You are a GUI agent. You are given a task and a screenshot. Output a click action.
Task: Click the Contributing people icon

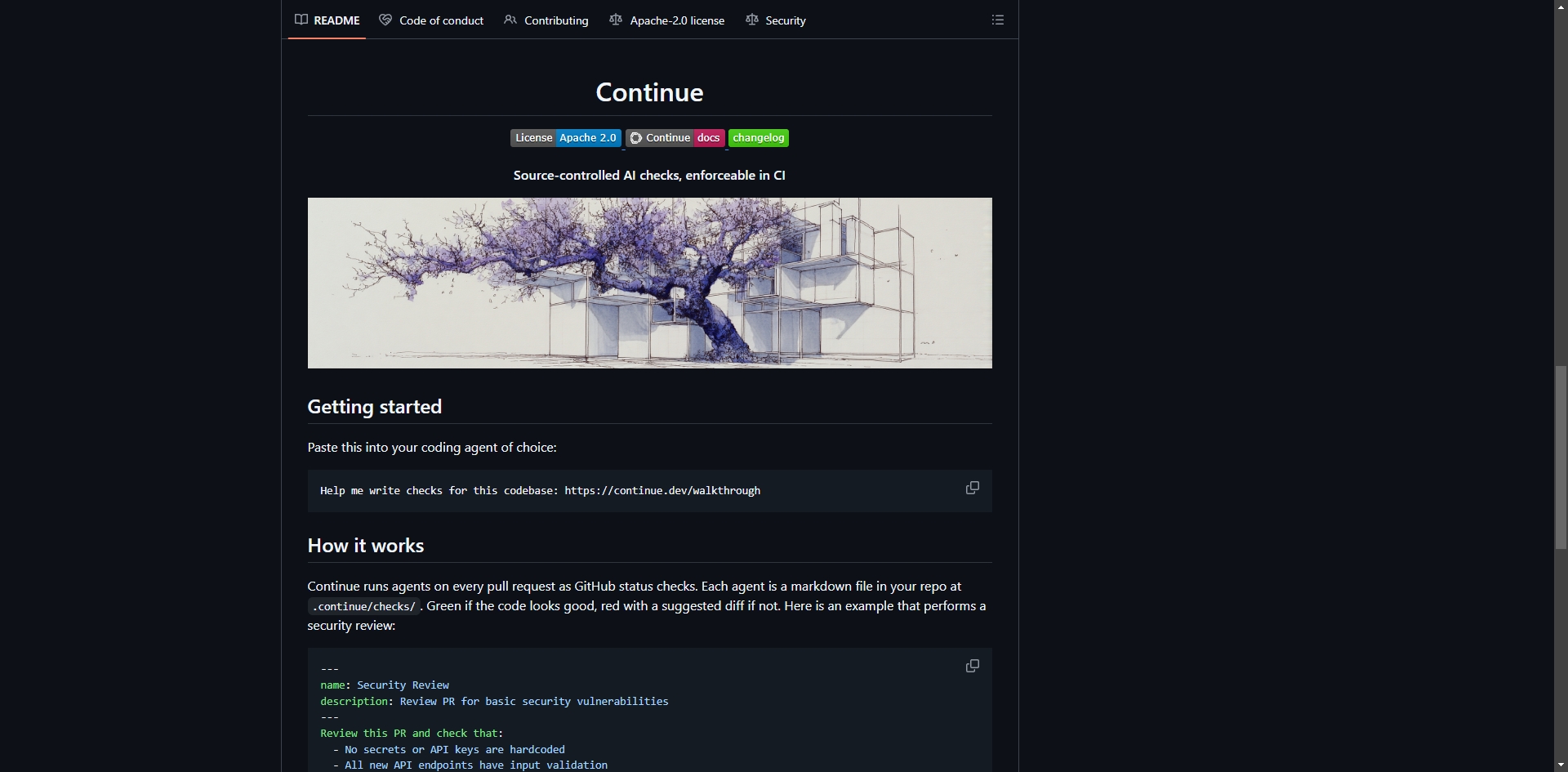pyautogui.click(x=510, y=20)
